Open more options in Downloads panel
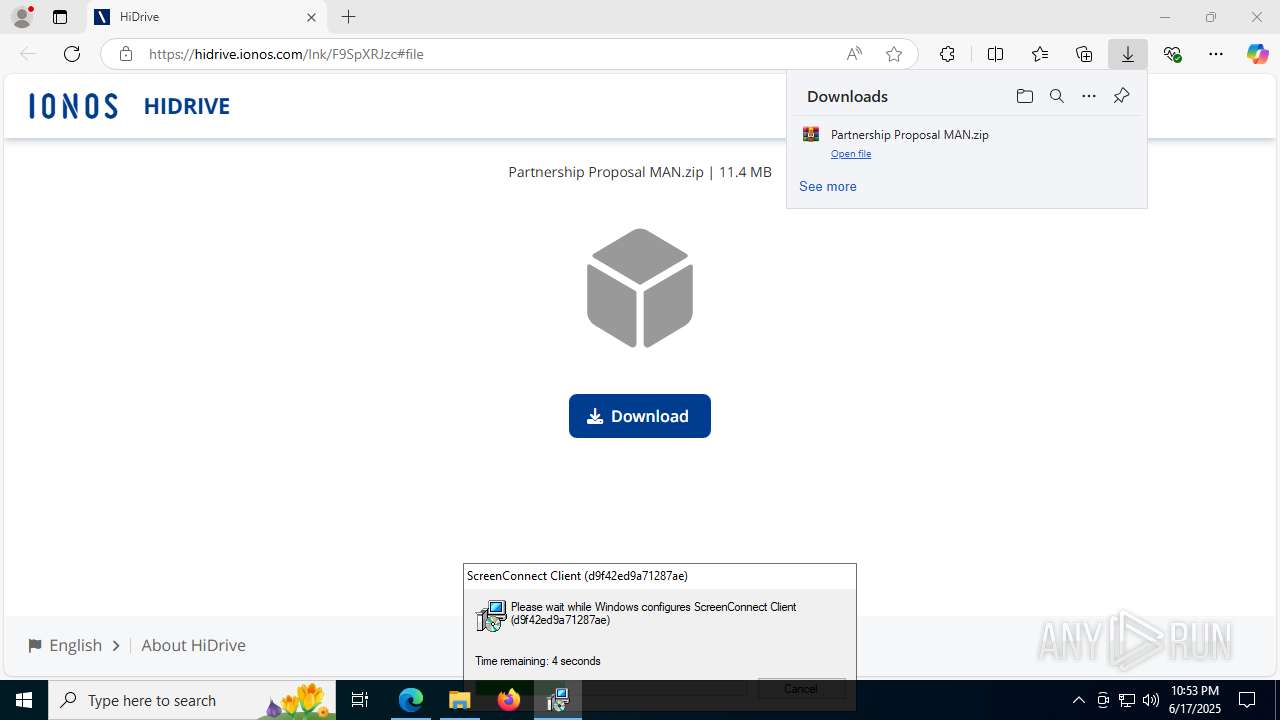1280x720 pixels. [x=1089, y=96]
